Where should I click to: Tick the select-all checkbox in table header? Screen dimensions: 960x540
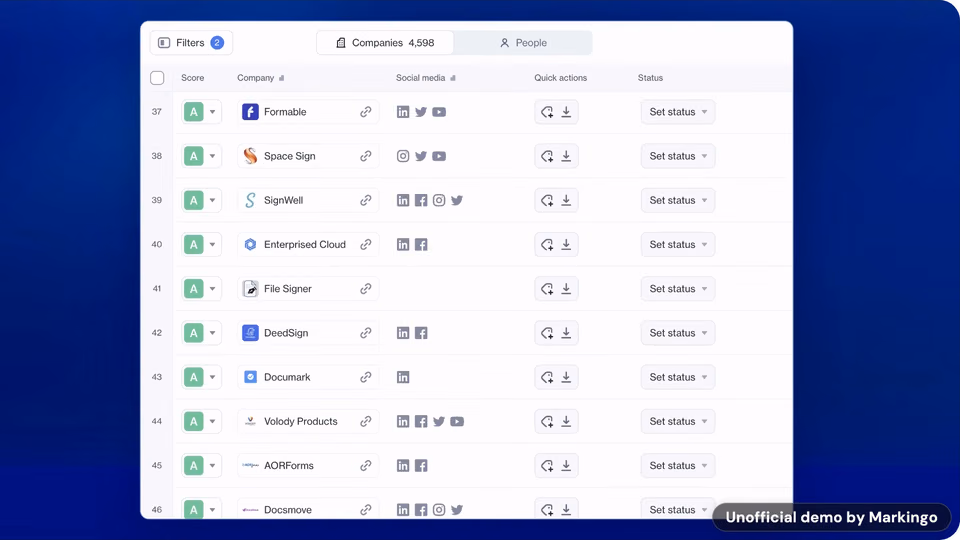157,78
